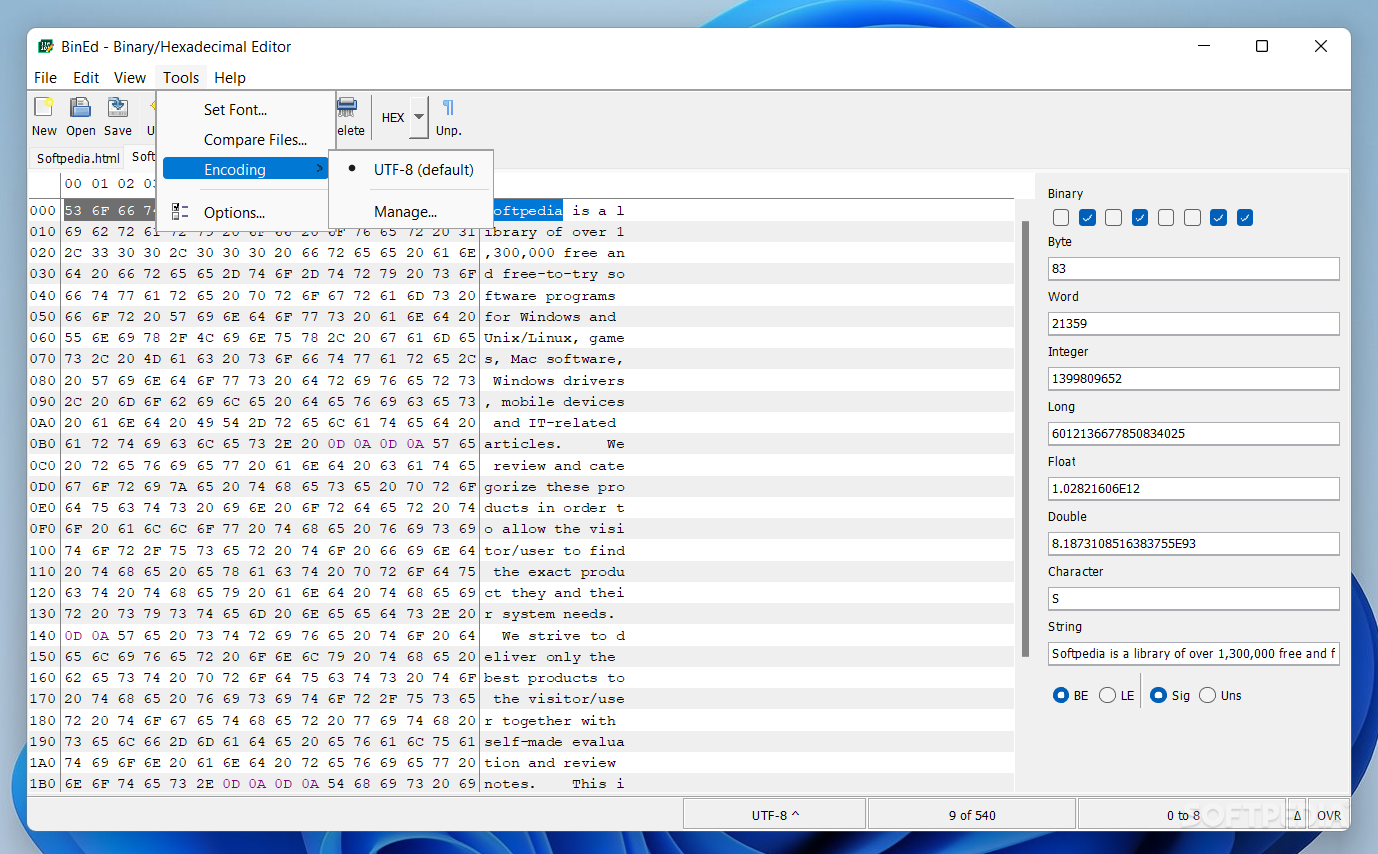Click the Open file toolbar icon
Viewport: 1378px width, 854px height.
[80, 107]
